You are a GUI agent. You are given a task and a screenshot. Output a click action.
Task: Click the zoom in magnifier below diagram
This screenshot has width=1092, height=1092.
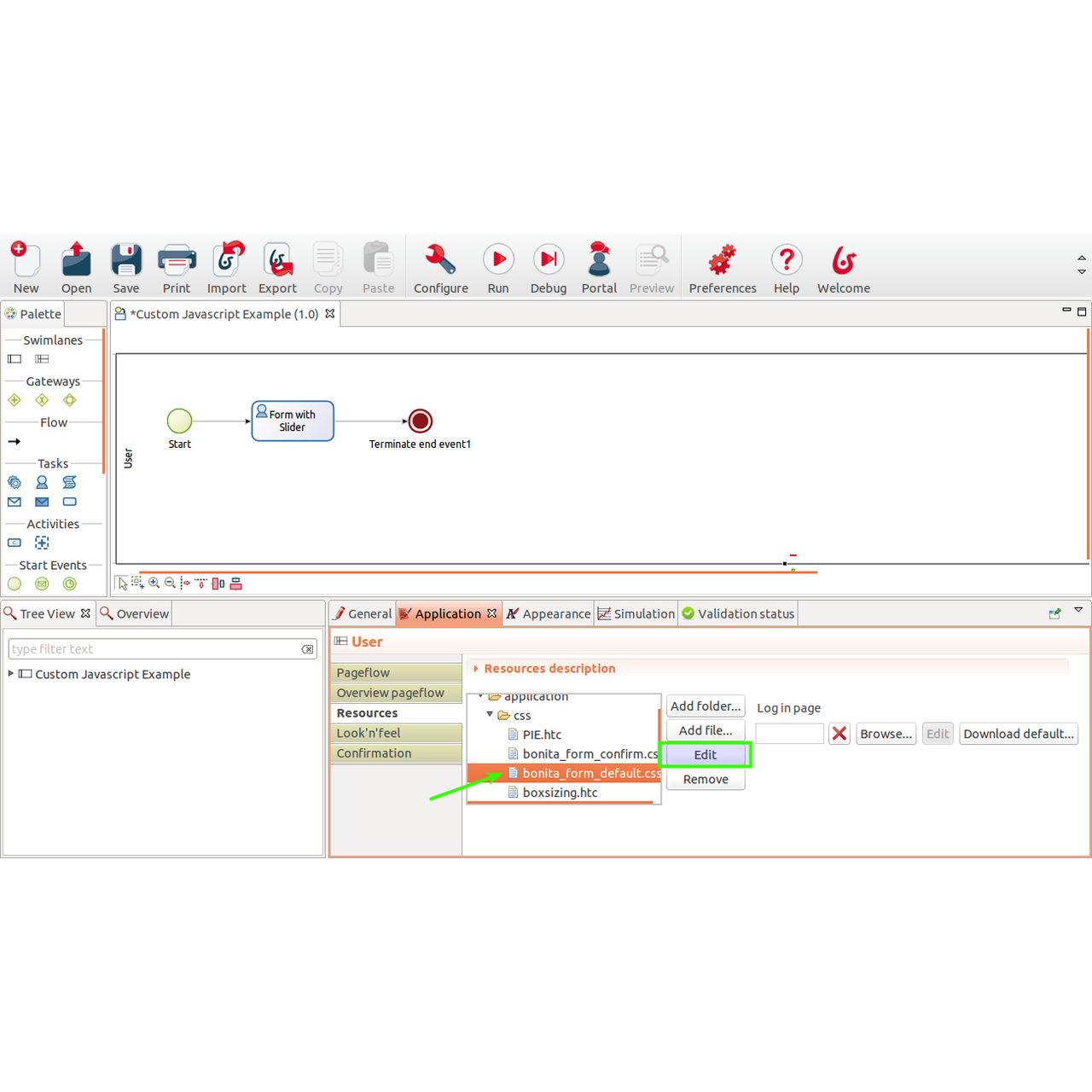coord(154,584)
